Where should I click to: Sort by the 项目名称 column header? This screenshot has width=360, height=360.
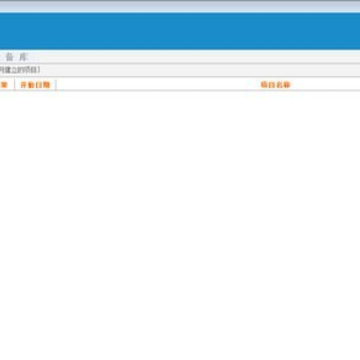tap(275, 85)
